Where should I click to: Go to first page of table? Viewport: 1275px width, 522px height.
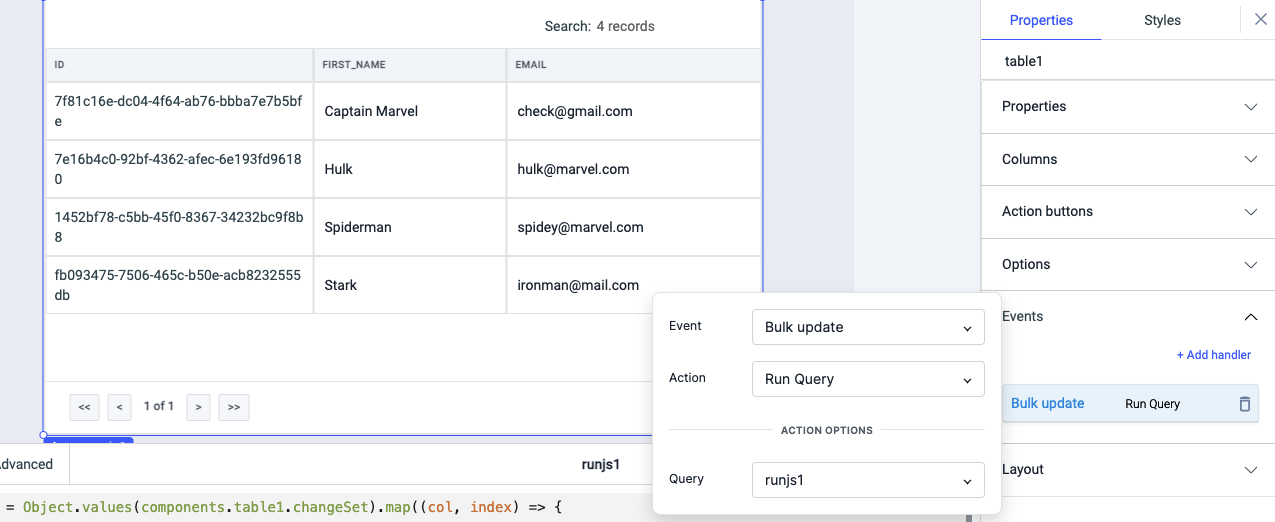pyautogui.click(x=84, y=407)
